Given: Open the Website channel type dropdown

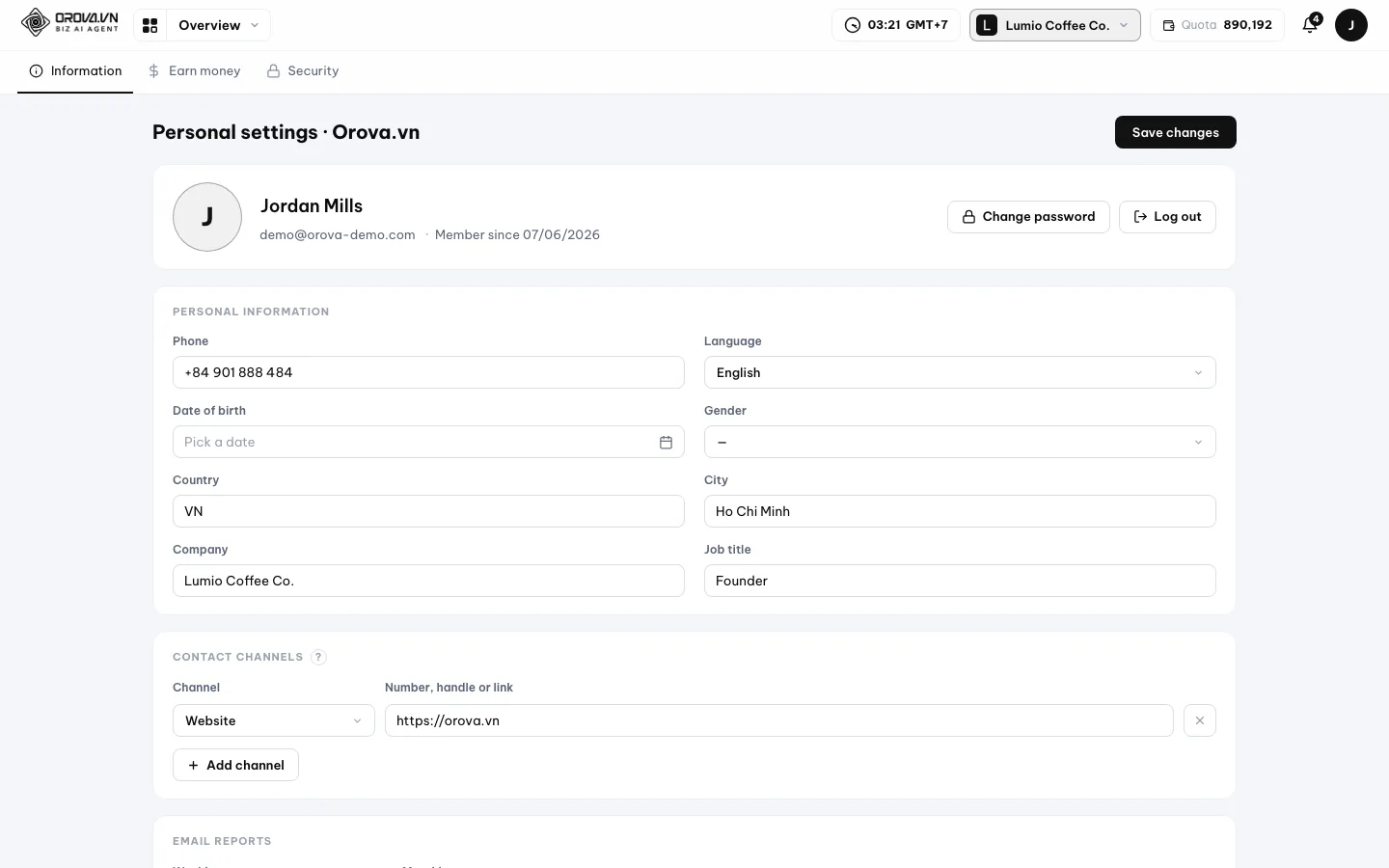Looking at the screenshot, I should click(274, 720).
